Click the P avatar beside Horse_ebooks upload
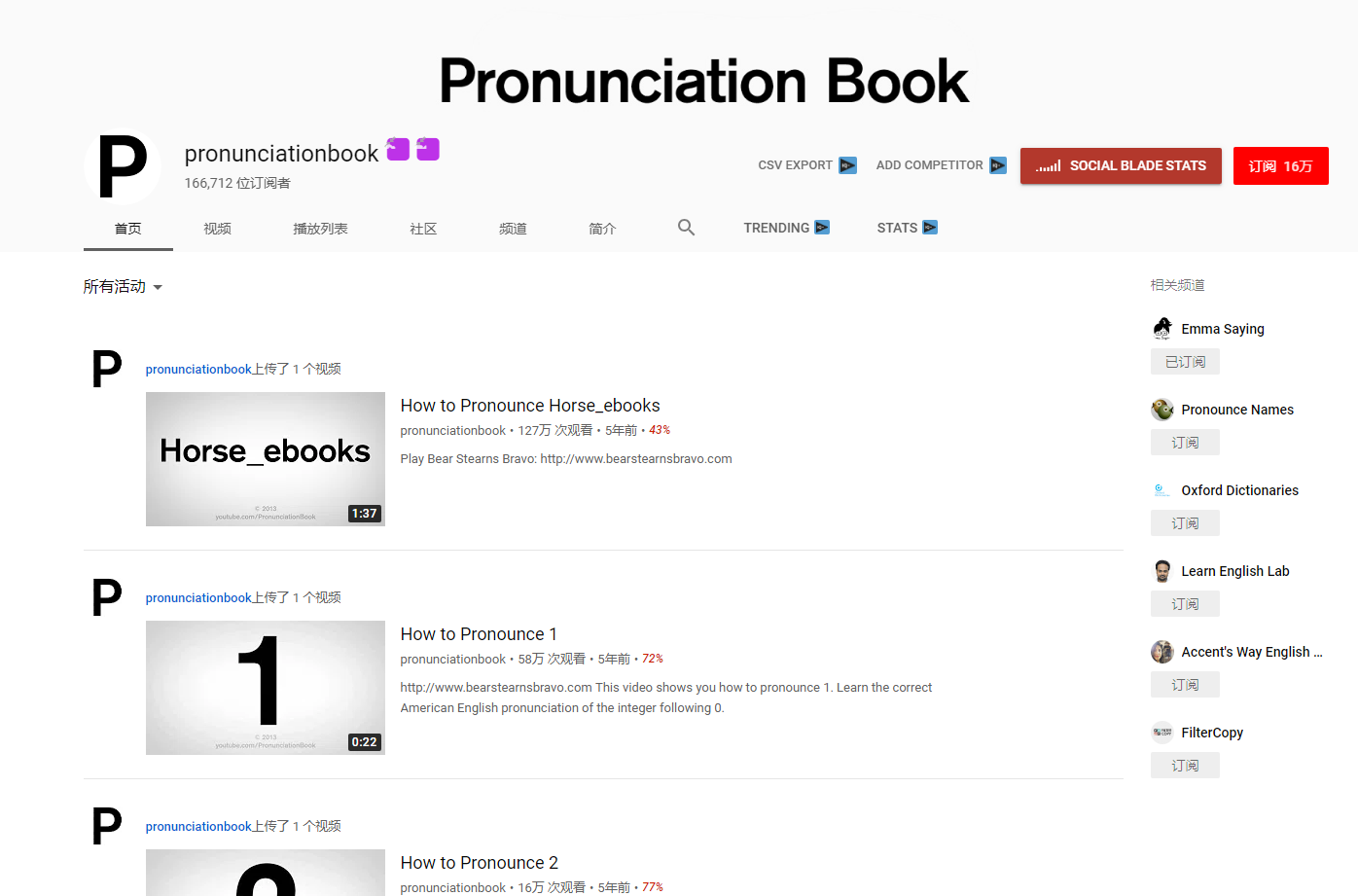The width and height of the screenshot is (1358, 896). click(107, 369)
